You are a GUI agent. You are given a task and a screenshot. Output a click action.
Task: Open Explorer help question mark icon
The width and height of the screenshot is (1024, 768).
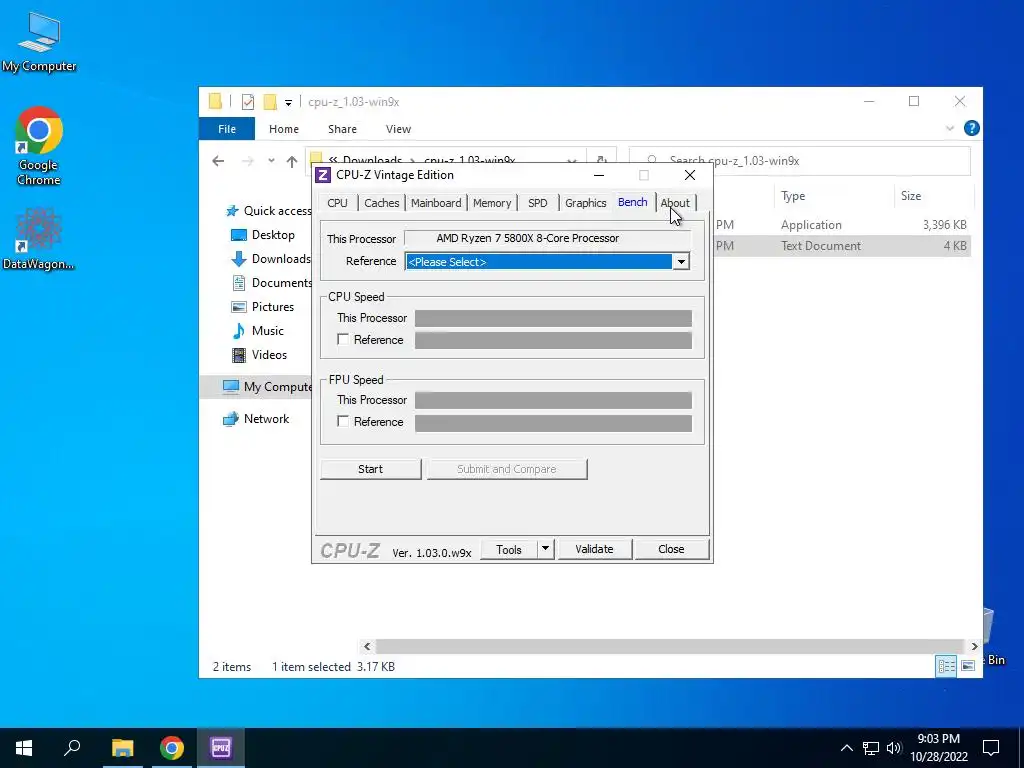971,129
